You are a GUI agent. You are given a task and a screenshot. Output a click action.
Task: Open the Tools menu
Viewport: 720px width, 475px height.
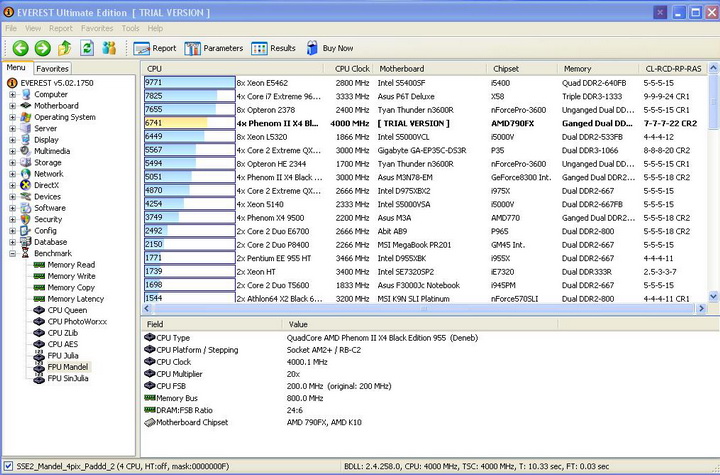pos(130,28)
